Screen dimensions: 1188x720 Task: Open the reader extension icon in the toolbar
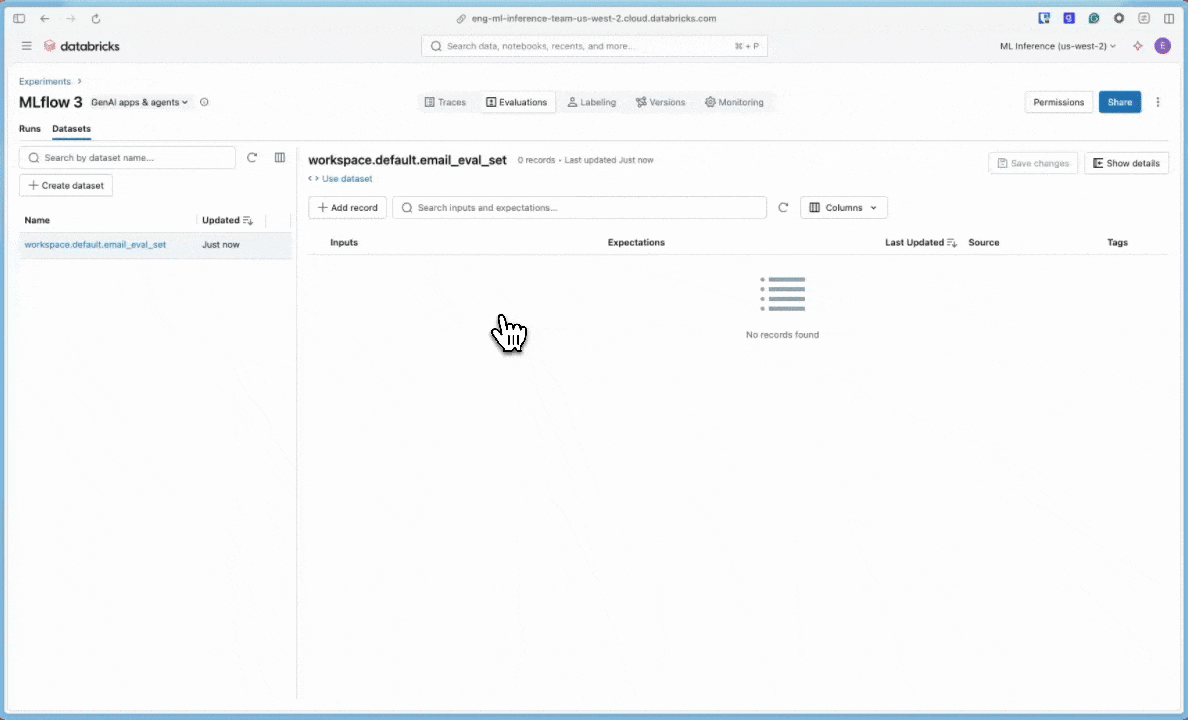click(1144, 18)
